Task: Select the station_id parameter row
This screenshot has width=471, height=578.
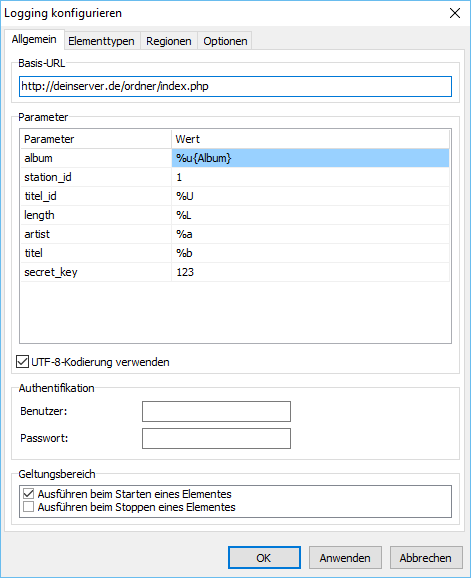Action: pyautogui.click(x=235, y=177)
